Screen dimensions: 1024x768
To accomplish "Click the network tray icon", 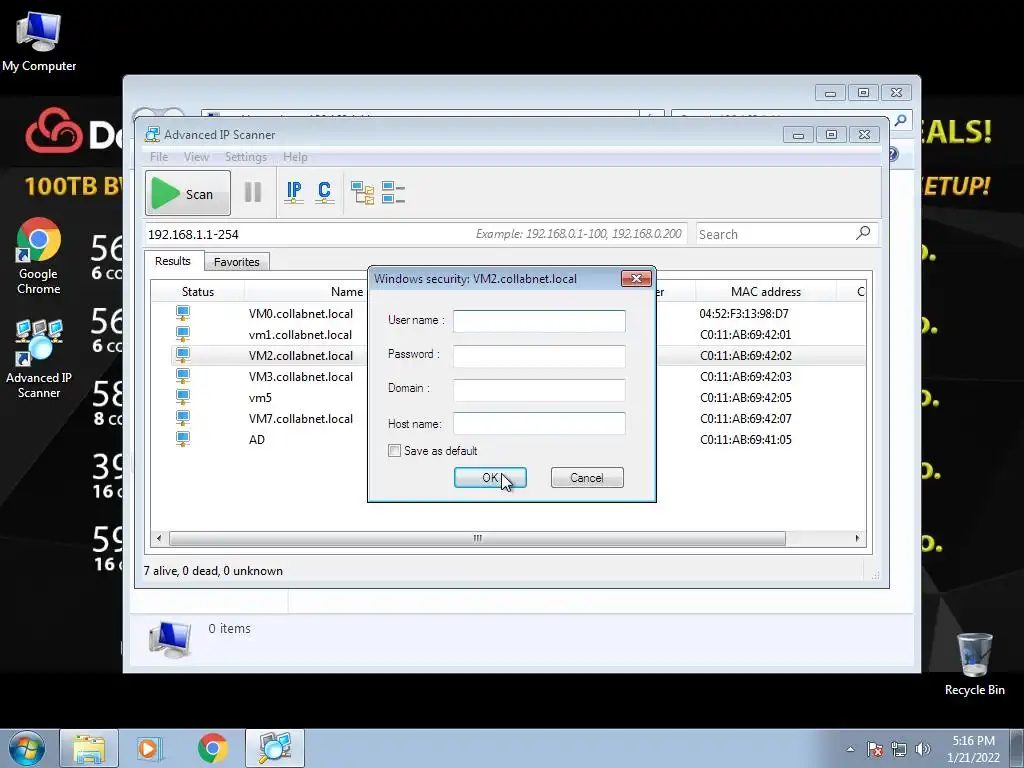I will 899,749.
